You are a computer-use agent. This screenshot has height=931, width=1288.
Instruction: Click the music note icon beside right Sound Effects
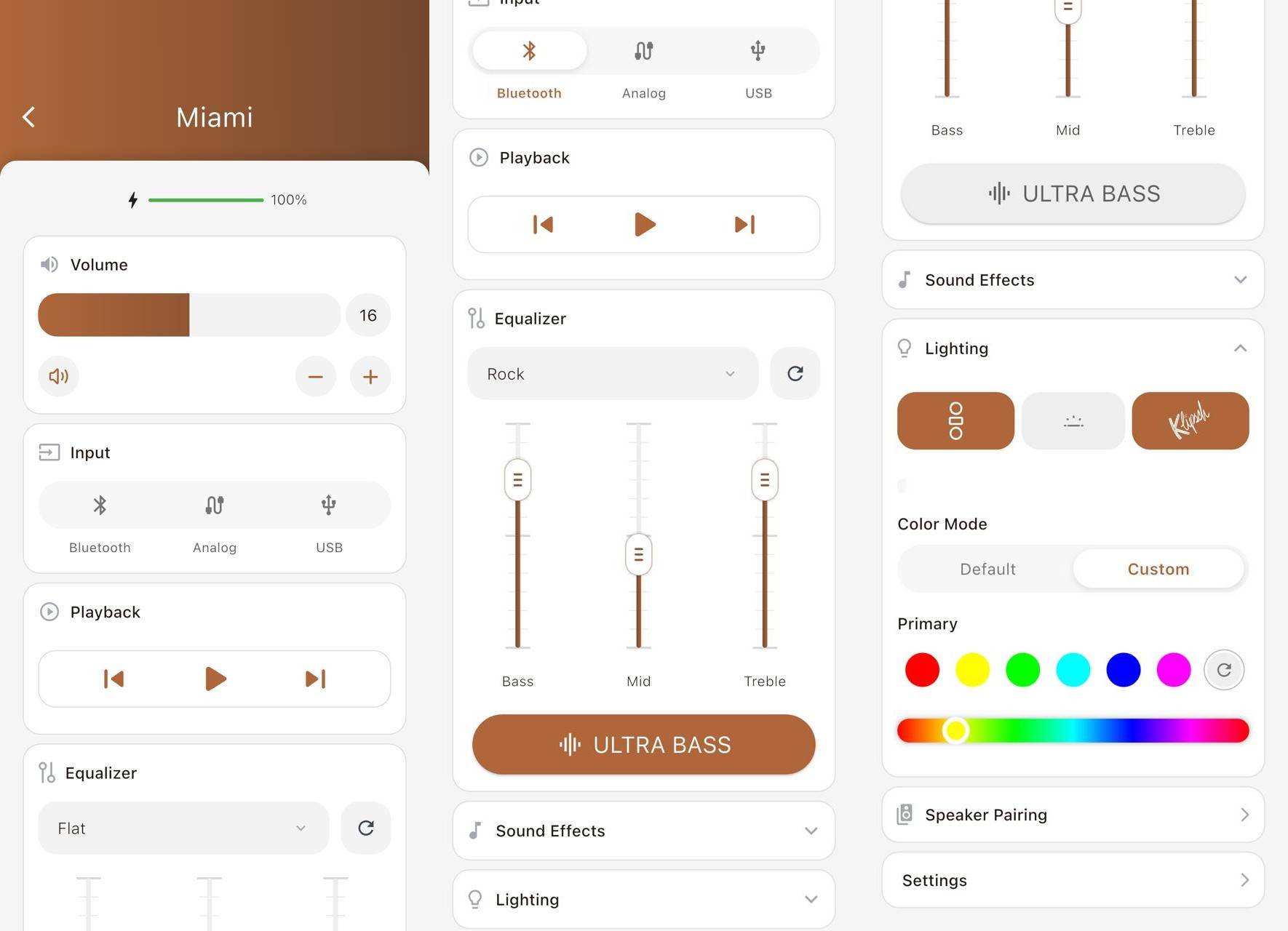tap(905, 279)
